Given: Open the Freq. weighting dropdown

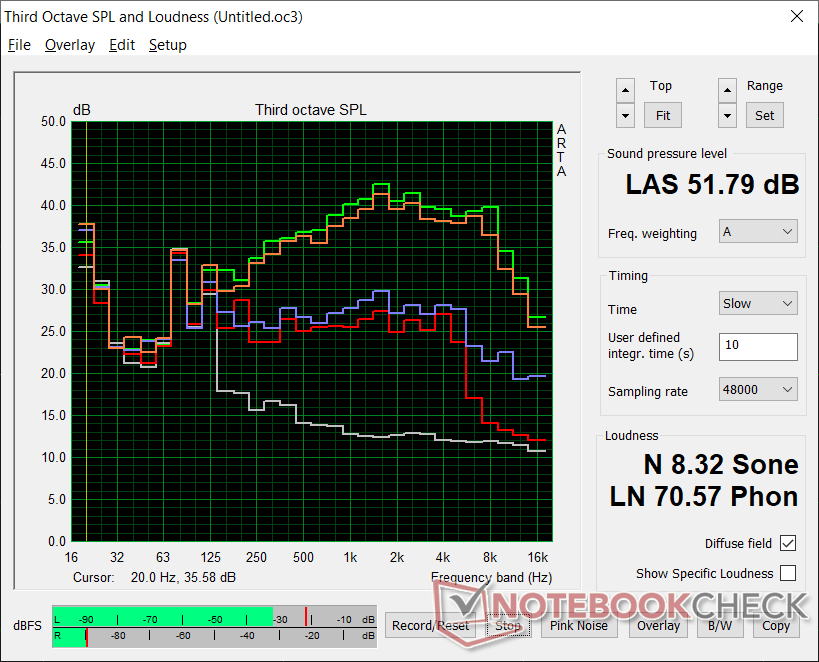Looking at the screenshot, I should (758, 232).
